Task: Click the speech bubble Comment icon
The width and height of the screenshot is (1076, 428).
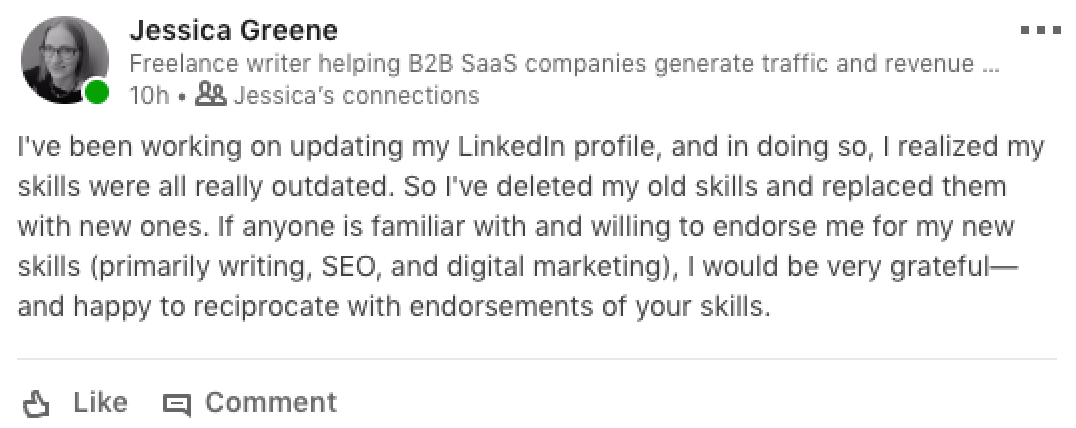Action: coord(177,404)
